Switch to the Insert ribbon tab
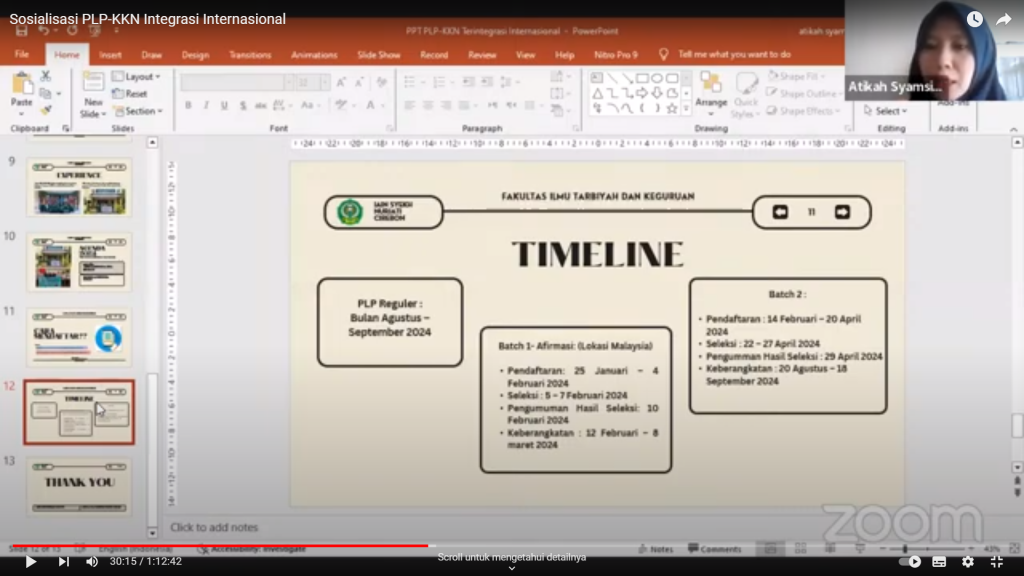 pos(110,55)
